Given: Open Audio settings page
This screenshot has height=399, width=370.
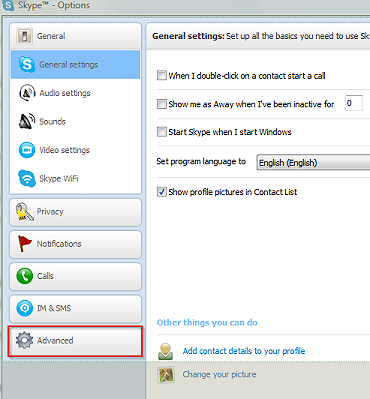Looking at the screenshot, I should (x=75, y=93).
